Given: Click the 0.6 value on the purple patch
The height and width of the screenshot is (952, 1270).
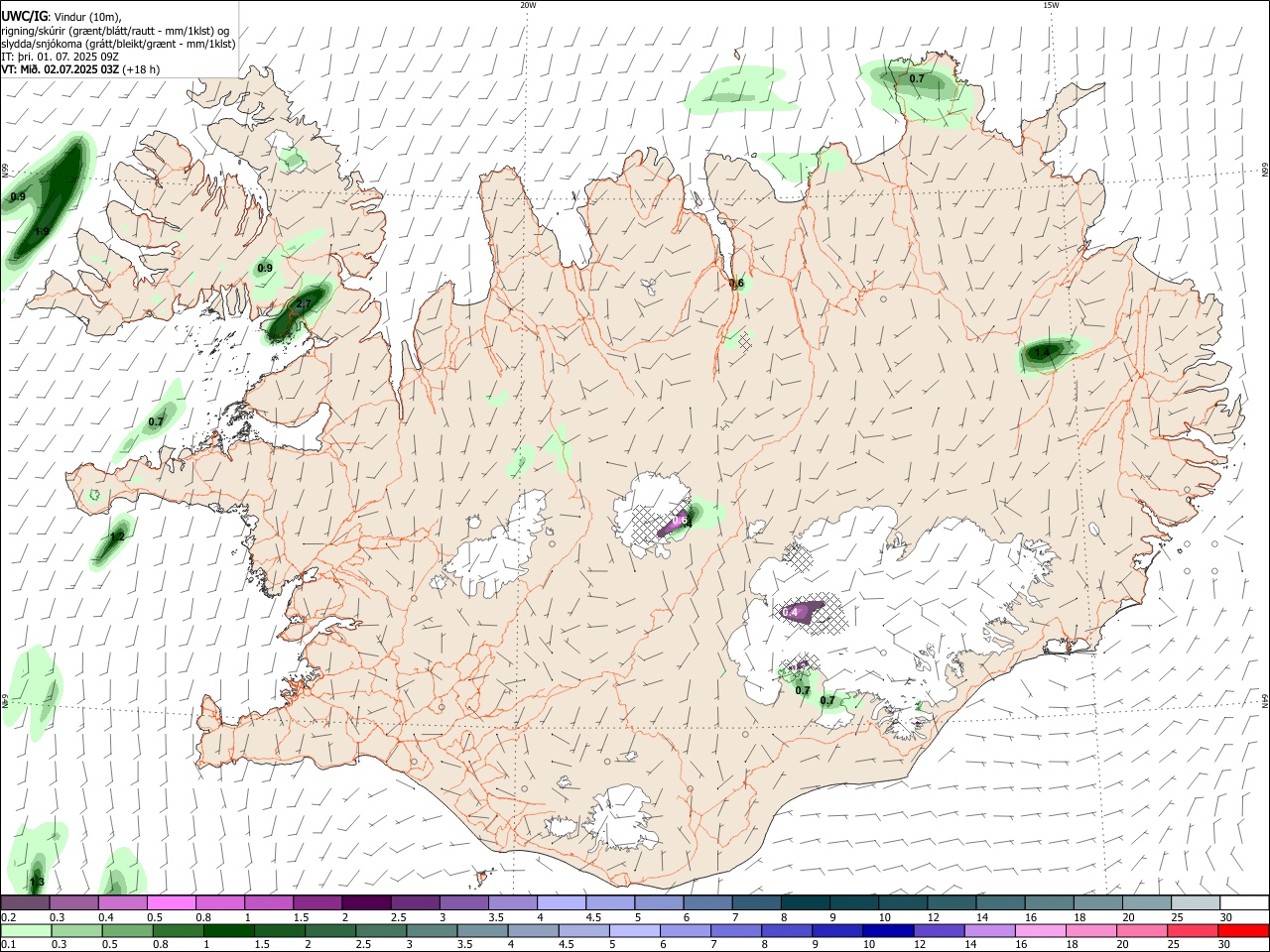Looking at the screenshot, I should coord(680,520).
